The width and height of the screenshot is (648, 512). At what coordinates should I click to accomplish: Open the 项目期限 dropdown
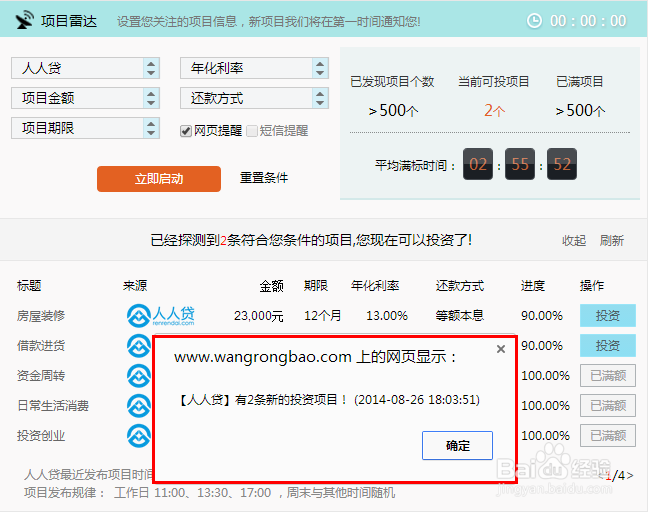(86, 128)
